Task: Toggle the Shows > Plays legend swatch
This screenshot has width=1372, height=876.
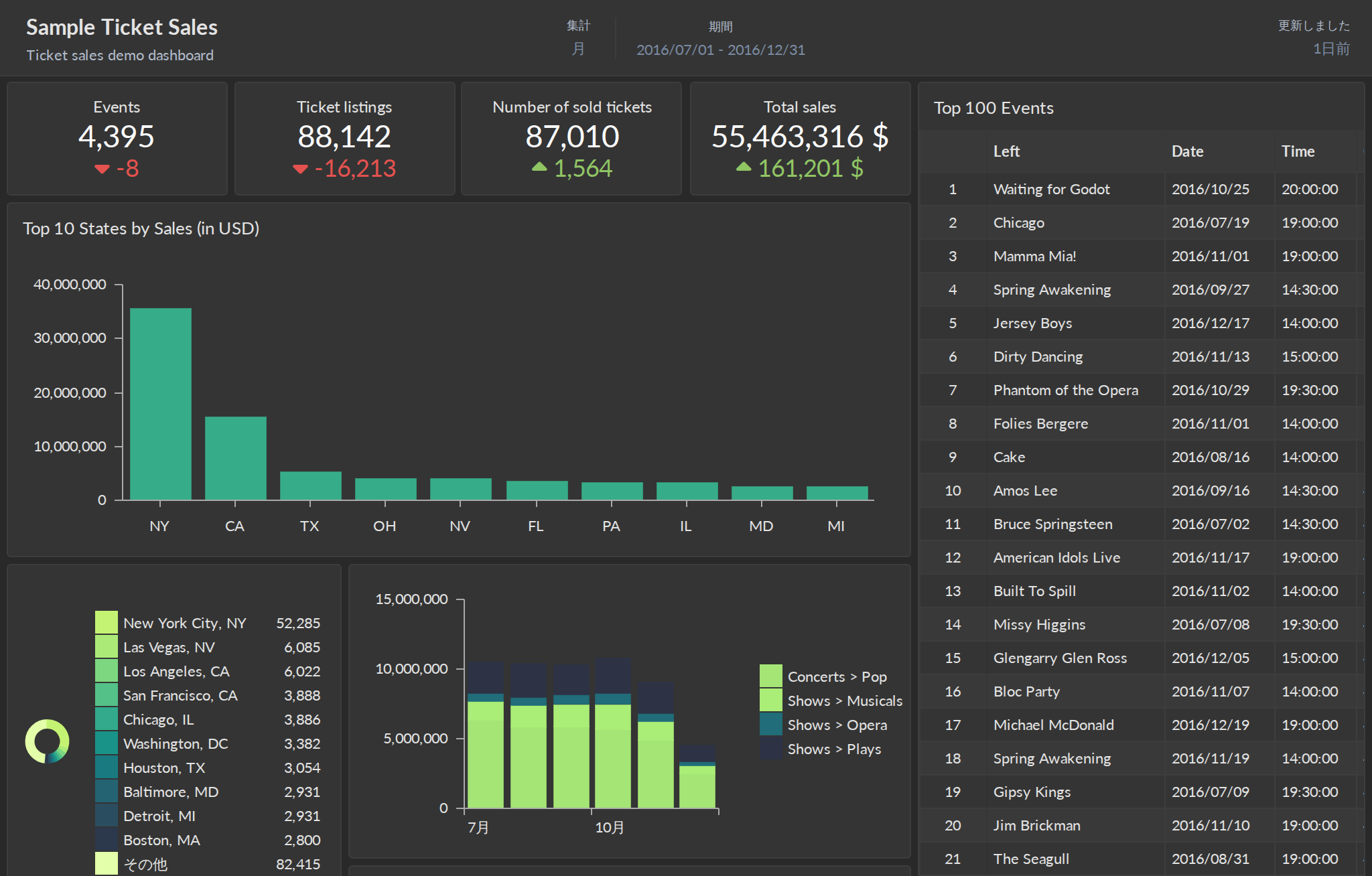Action: [771, 748]
